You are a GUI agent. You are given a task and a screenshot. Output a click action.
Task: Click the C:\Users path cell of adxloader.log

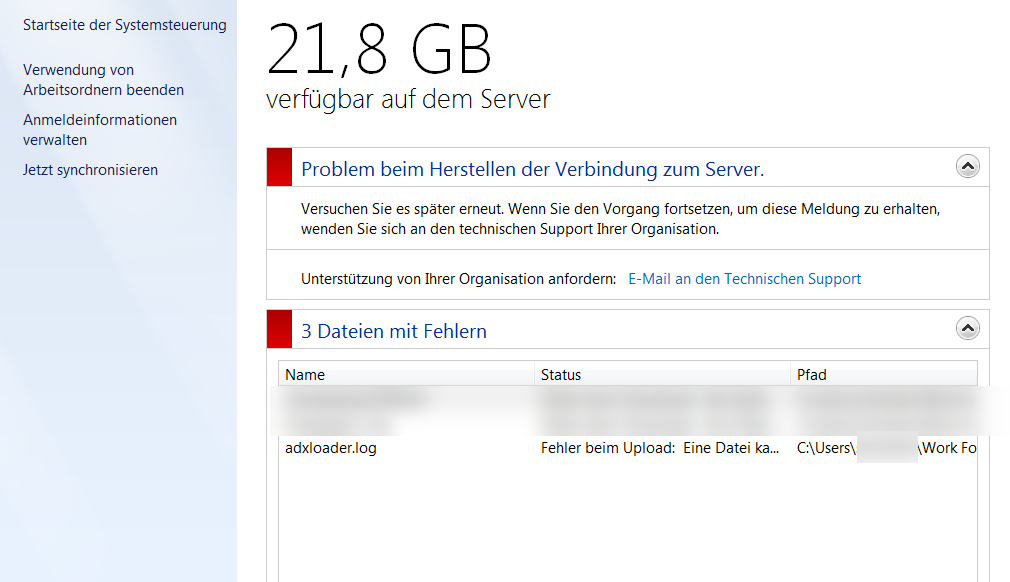point(885,448)
